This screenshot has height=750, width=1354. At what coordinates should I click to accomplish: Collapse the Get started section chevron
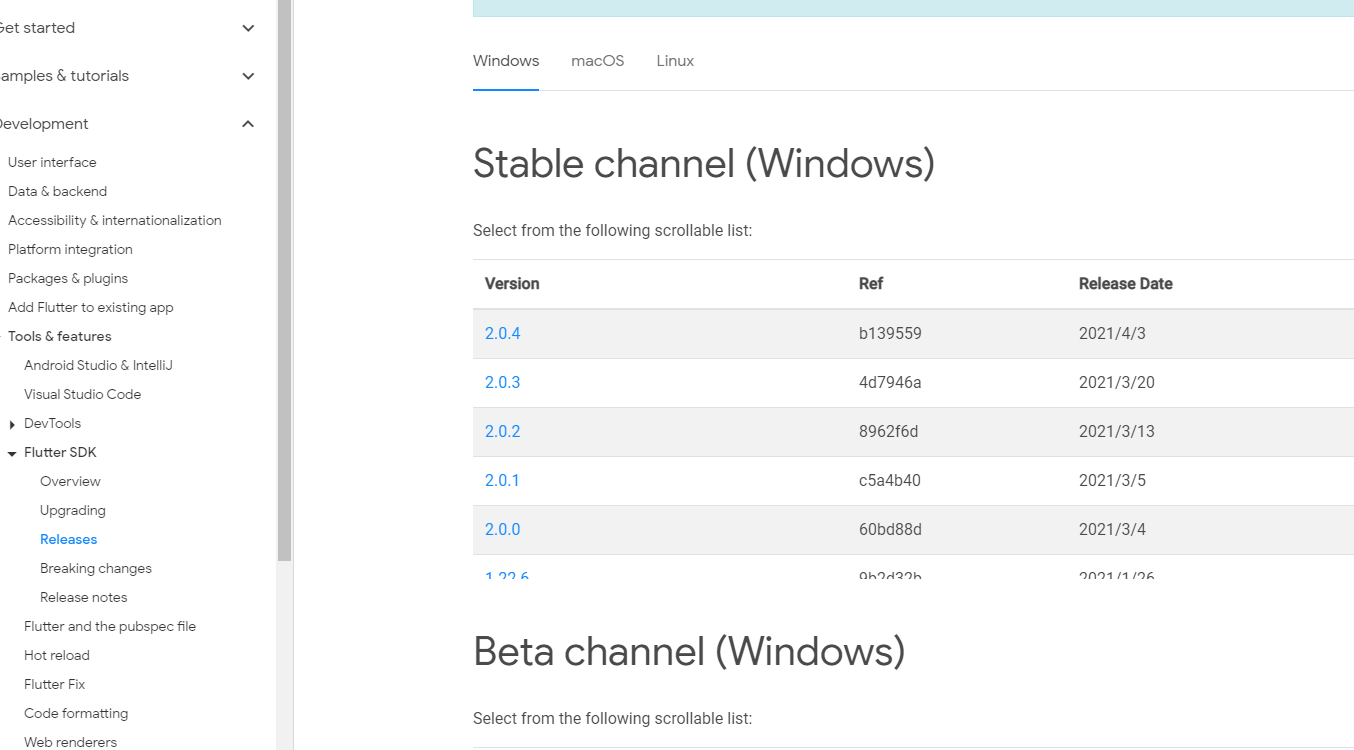click(x=248, y=28)
